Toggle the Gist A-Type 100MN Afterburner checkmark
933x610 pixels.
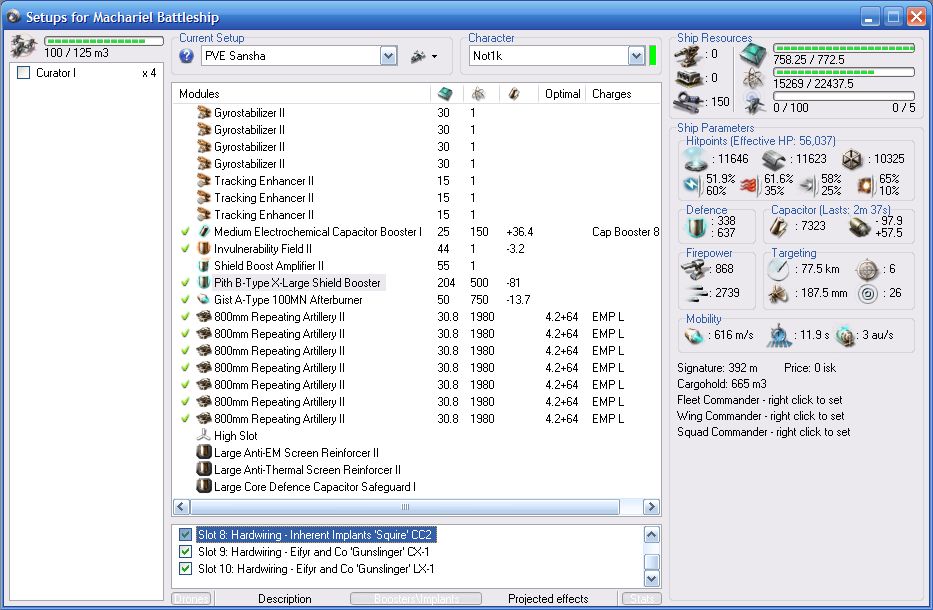pos(186,300)
